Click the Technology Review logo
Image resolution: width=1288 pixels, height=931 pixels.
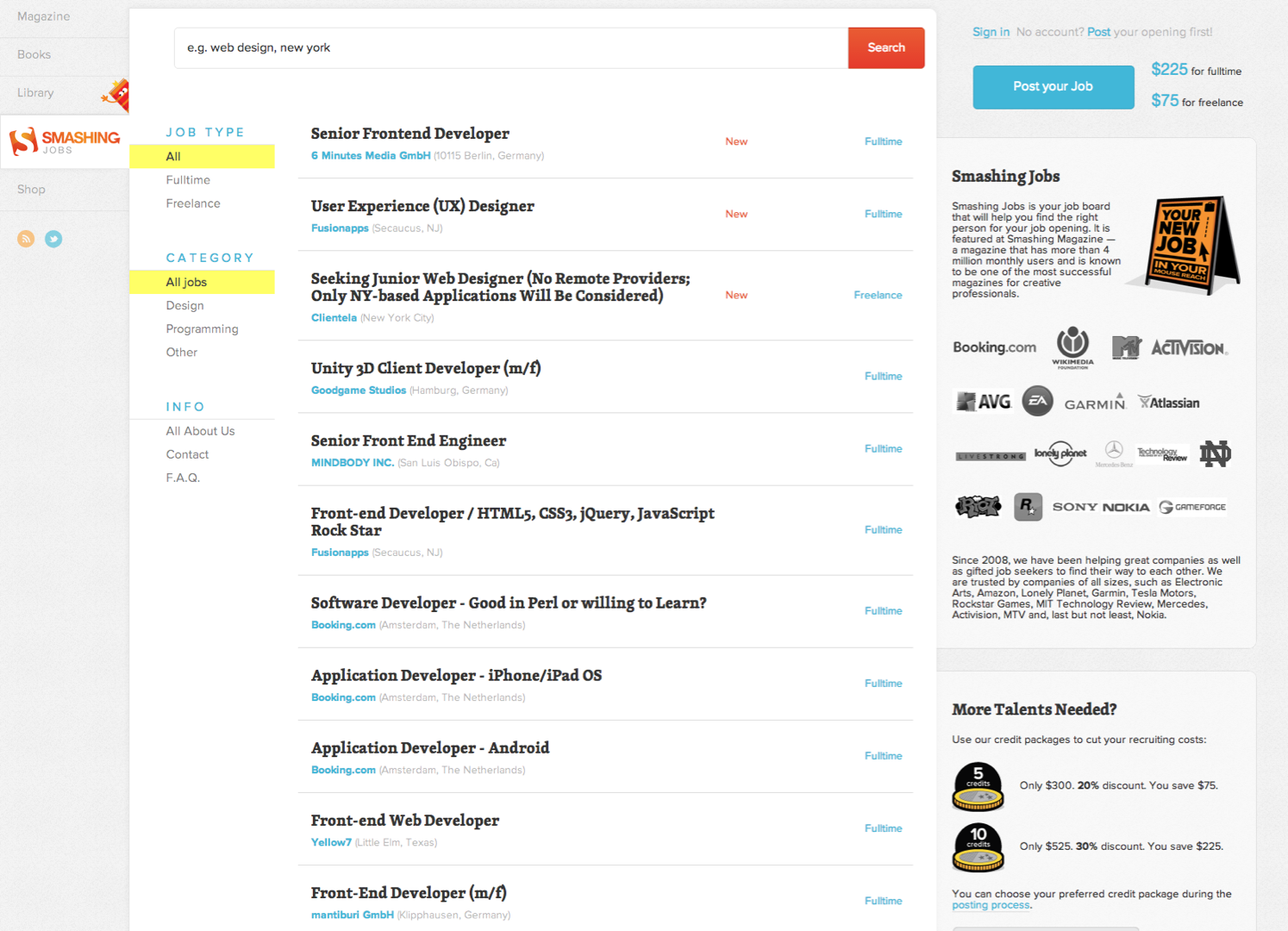1162,453
